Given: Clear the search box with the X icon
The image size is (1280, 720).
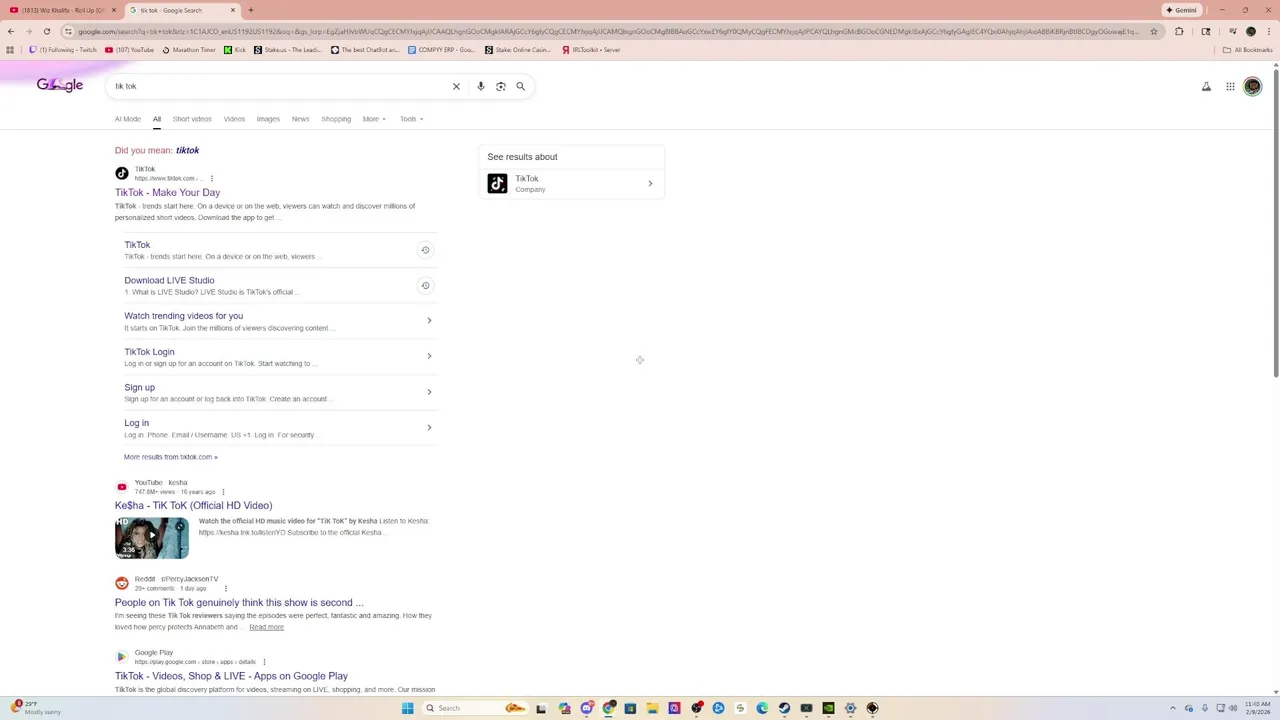Looking at the screenshot, I should pyautogui.click(x=456, y=86).
